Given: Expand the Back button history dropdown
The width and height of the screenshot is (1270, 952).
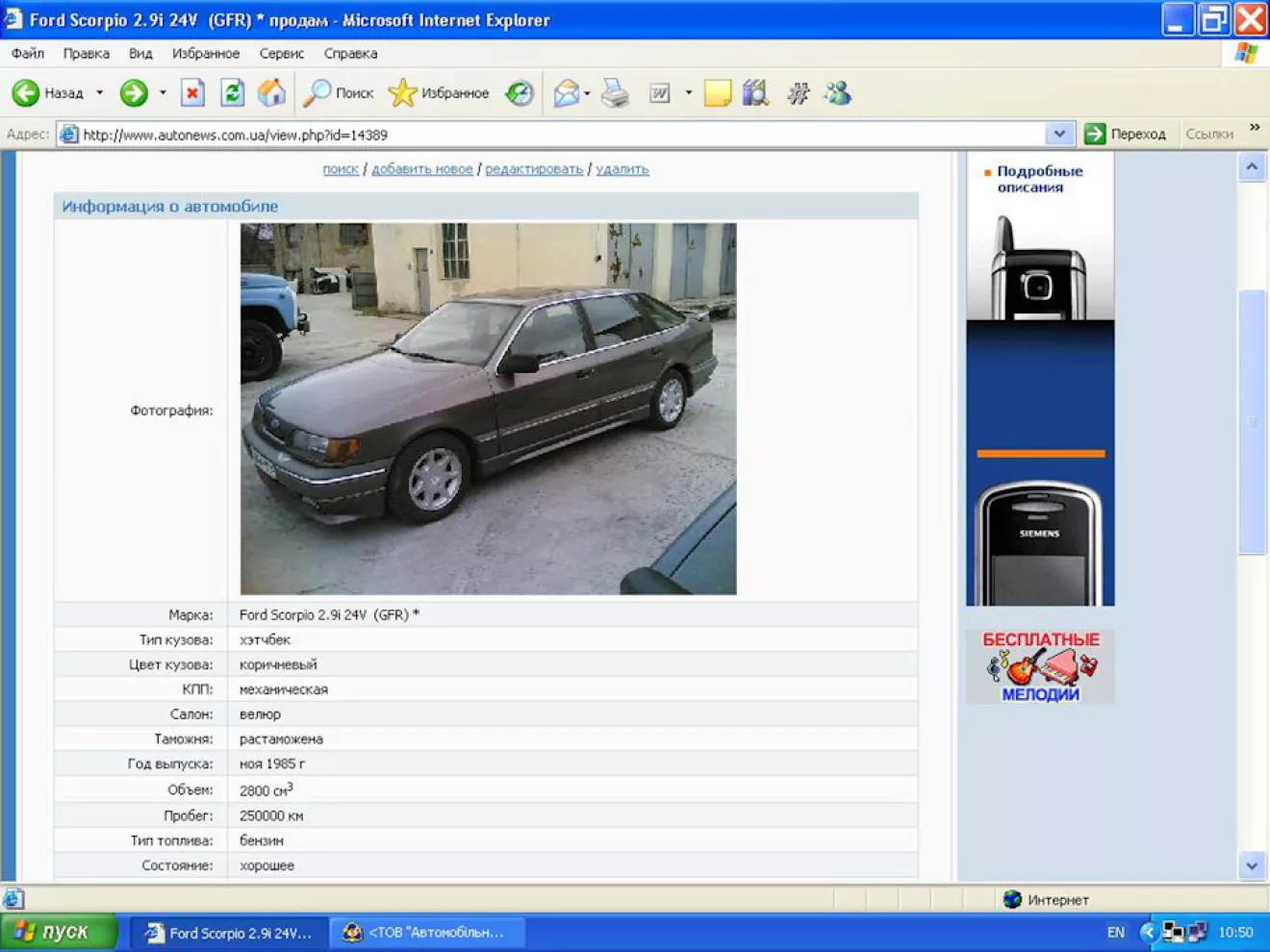Looking at the screenshot, I should (100, 93).
